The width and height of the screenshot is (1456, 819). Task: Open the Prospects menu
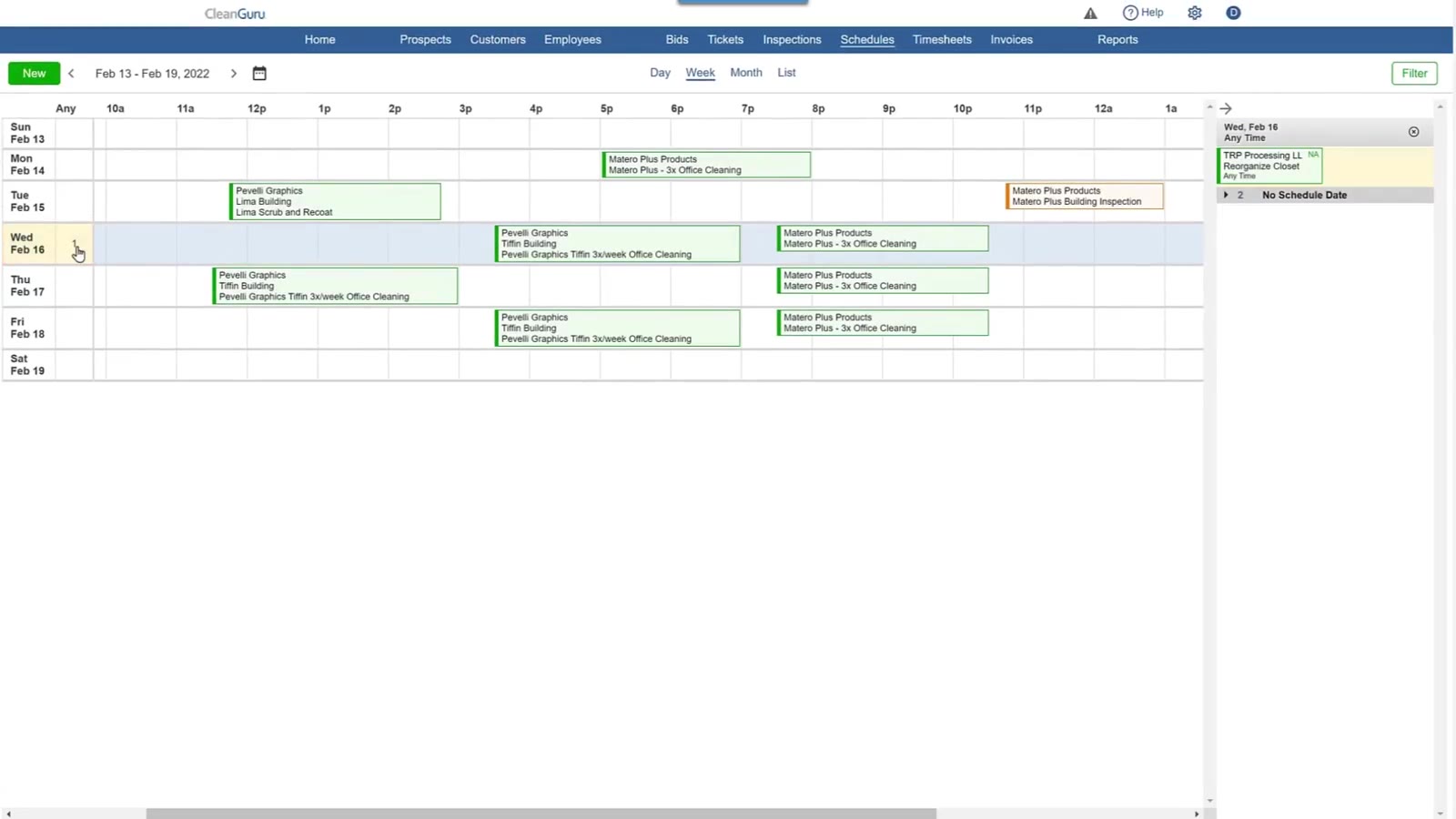(425, 40)
